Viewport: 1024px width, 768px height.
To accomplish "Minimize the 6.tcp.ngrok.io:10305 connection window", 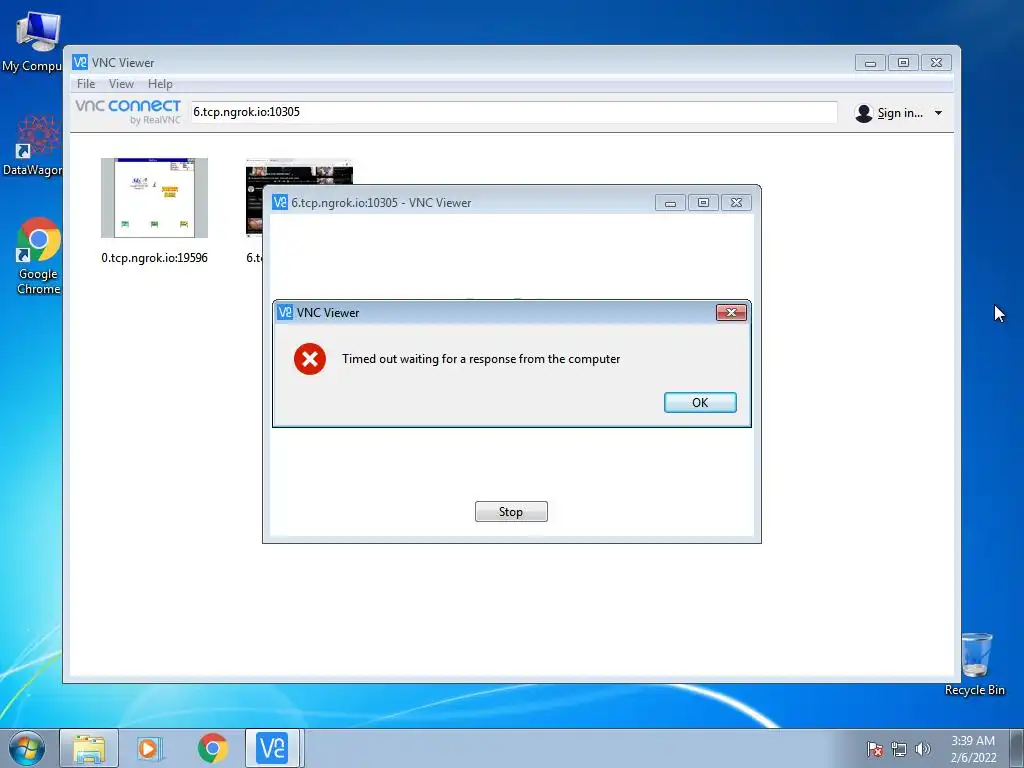I will (x=670, y=202).
